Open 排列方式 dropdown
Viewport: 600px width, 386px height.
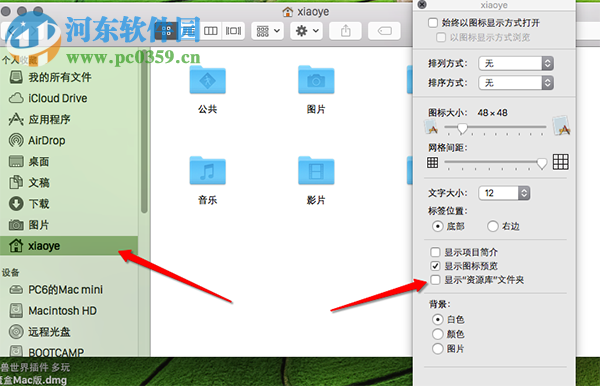pyautogui.click(x=516, y=63)
